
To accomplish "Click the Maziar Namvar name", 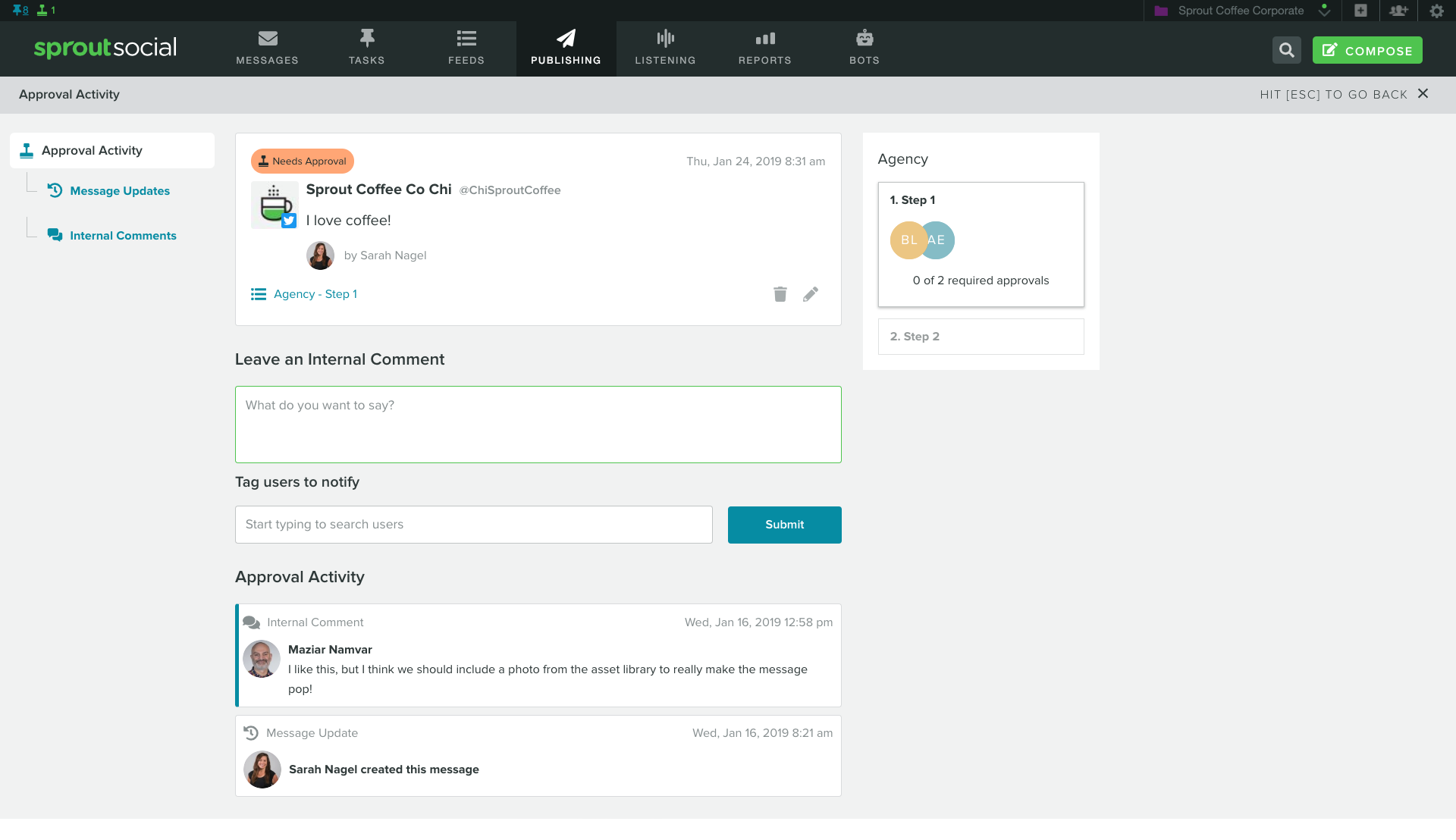I will [330, 650].
